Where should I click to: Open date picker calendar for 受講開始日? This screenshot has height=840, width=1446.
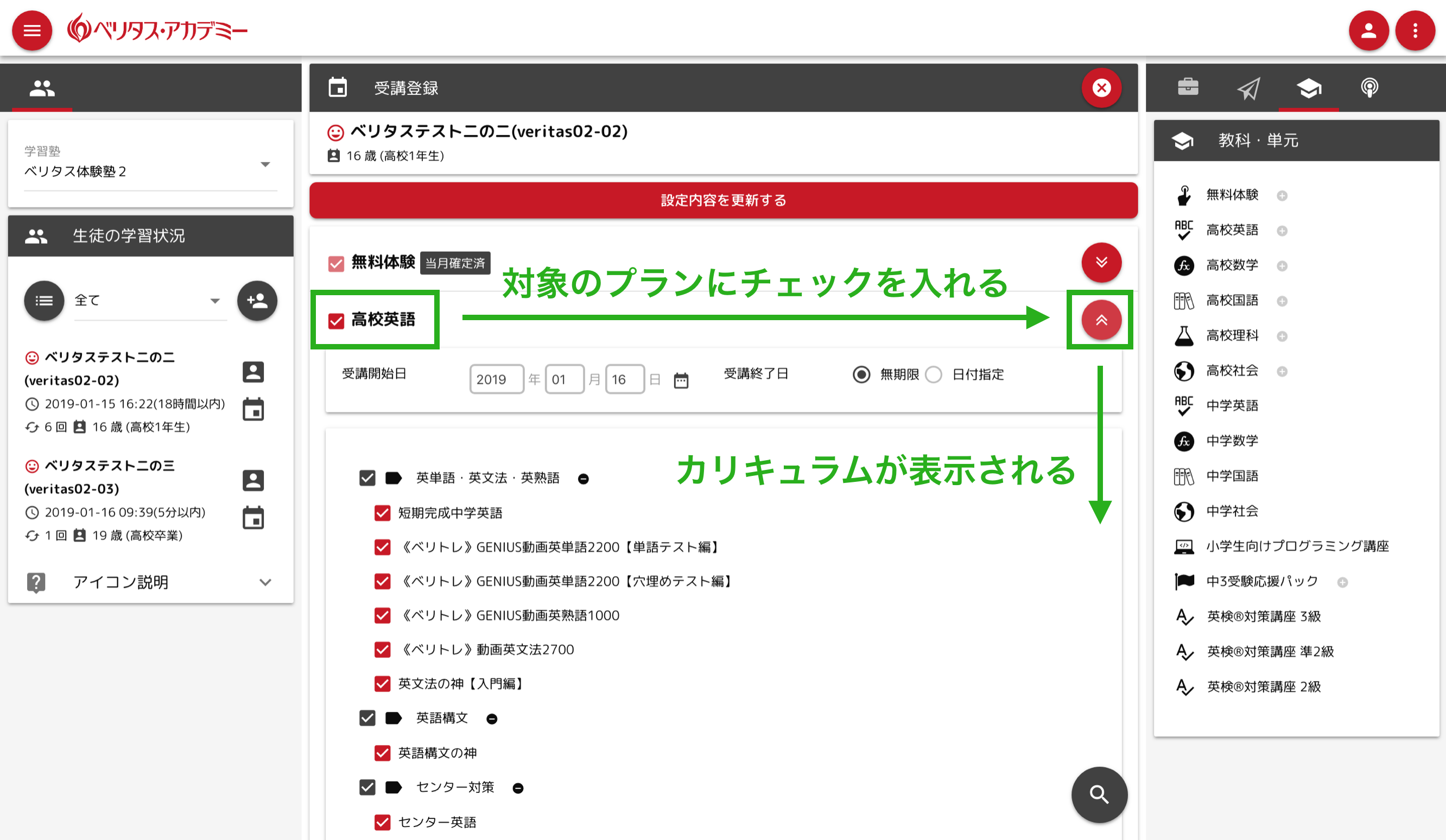[681, 380]
